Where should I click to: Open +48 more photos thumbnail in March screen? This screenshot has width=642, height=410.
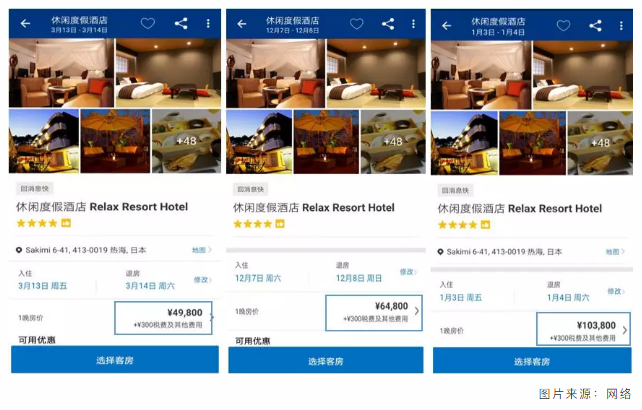(x=186, y=141)
